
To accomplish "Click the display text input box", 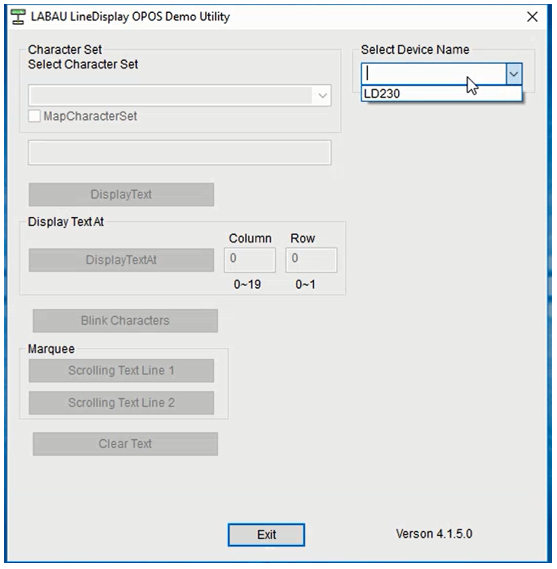I will [180, 153].
